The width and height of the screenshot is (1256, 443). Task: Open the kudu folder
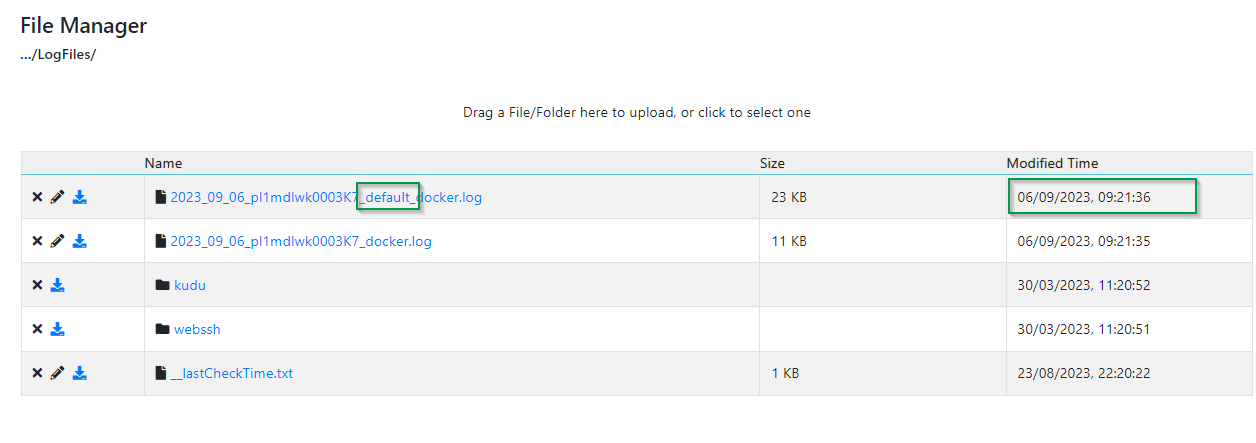190,285
